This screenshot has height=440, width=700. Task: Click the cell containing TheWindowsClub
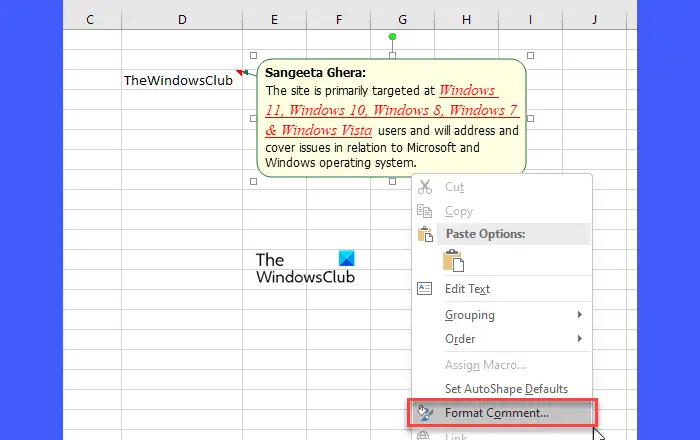[182, 80]
